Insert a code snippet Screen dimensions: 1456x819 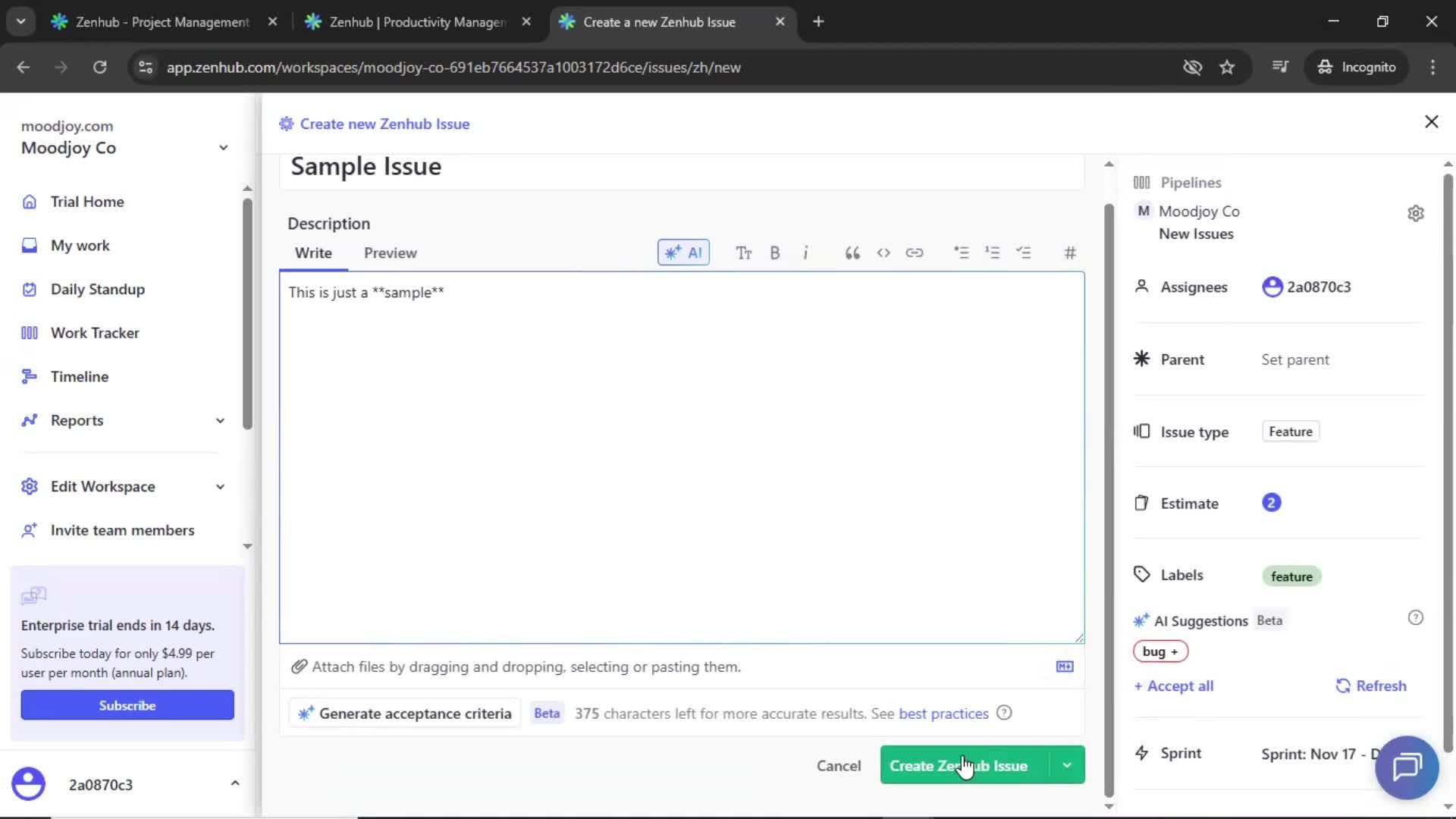(883, 253)
